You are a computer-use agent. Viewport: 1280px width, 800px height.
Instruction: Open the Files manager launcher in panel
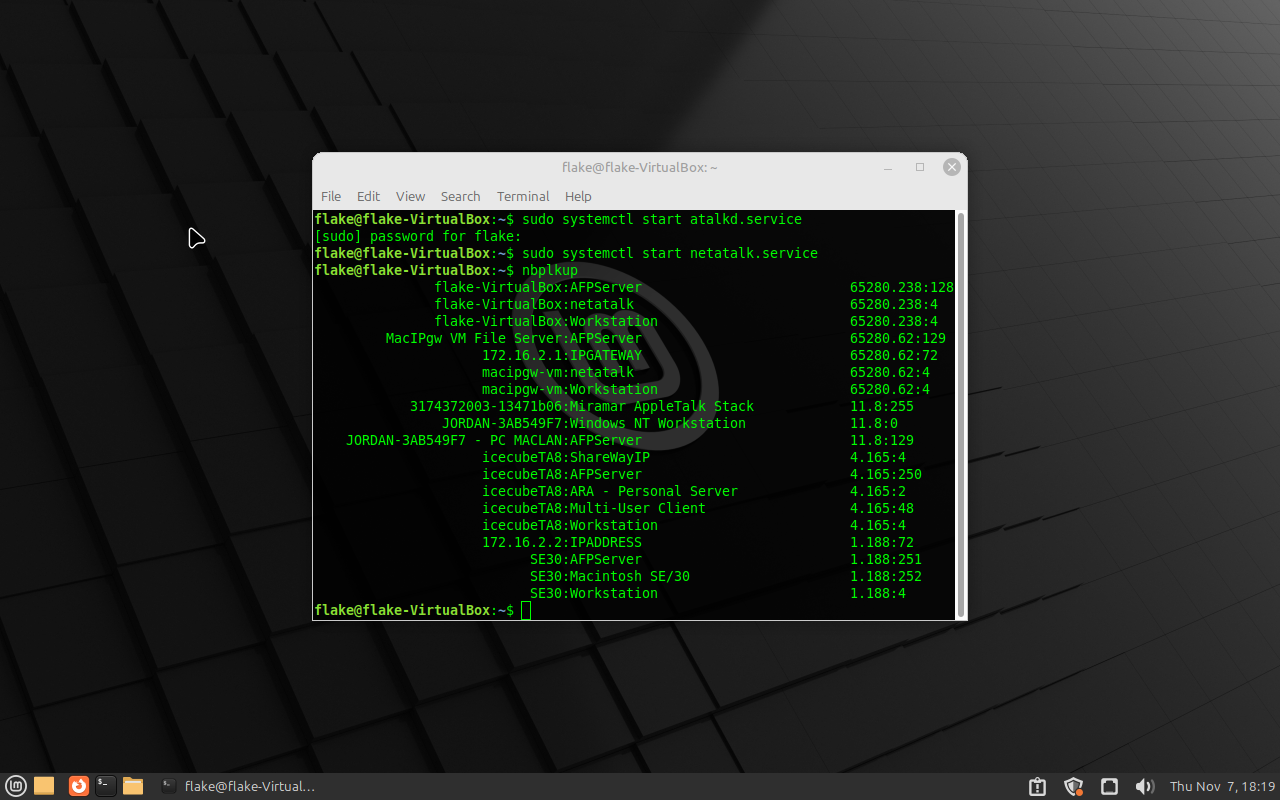click(133, 786)
